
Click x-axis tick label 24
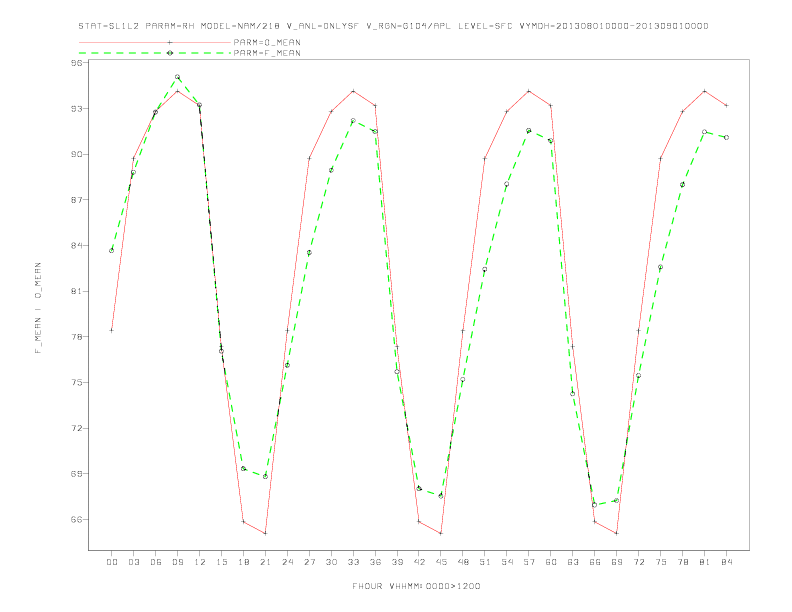click(287, 562)
